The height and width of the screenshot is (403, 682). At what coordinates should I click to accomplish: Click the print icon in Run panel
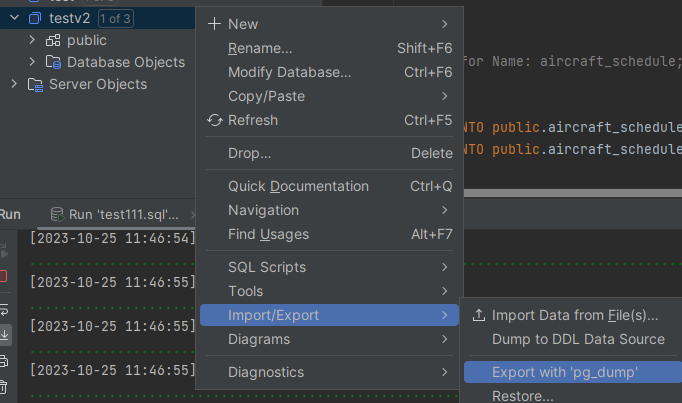(x=4, y=361)
